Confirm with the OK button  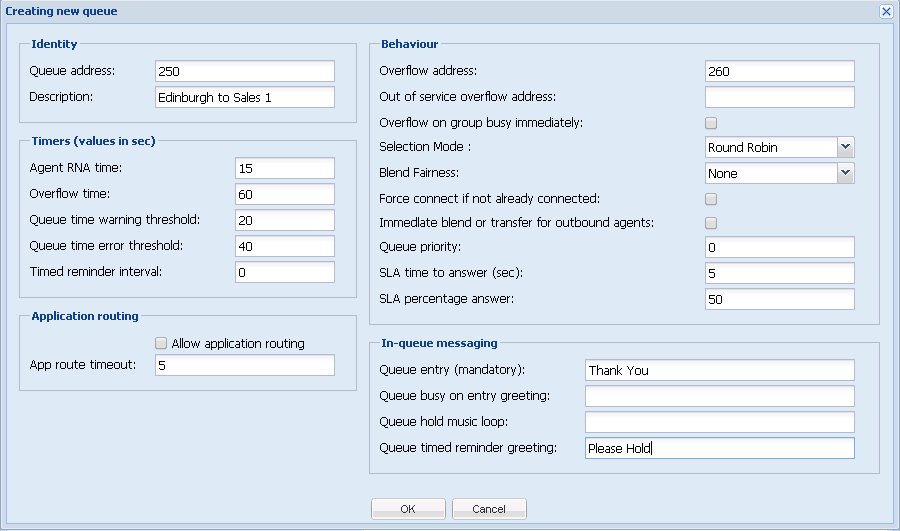(408, 509)
